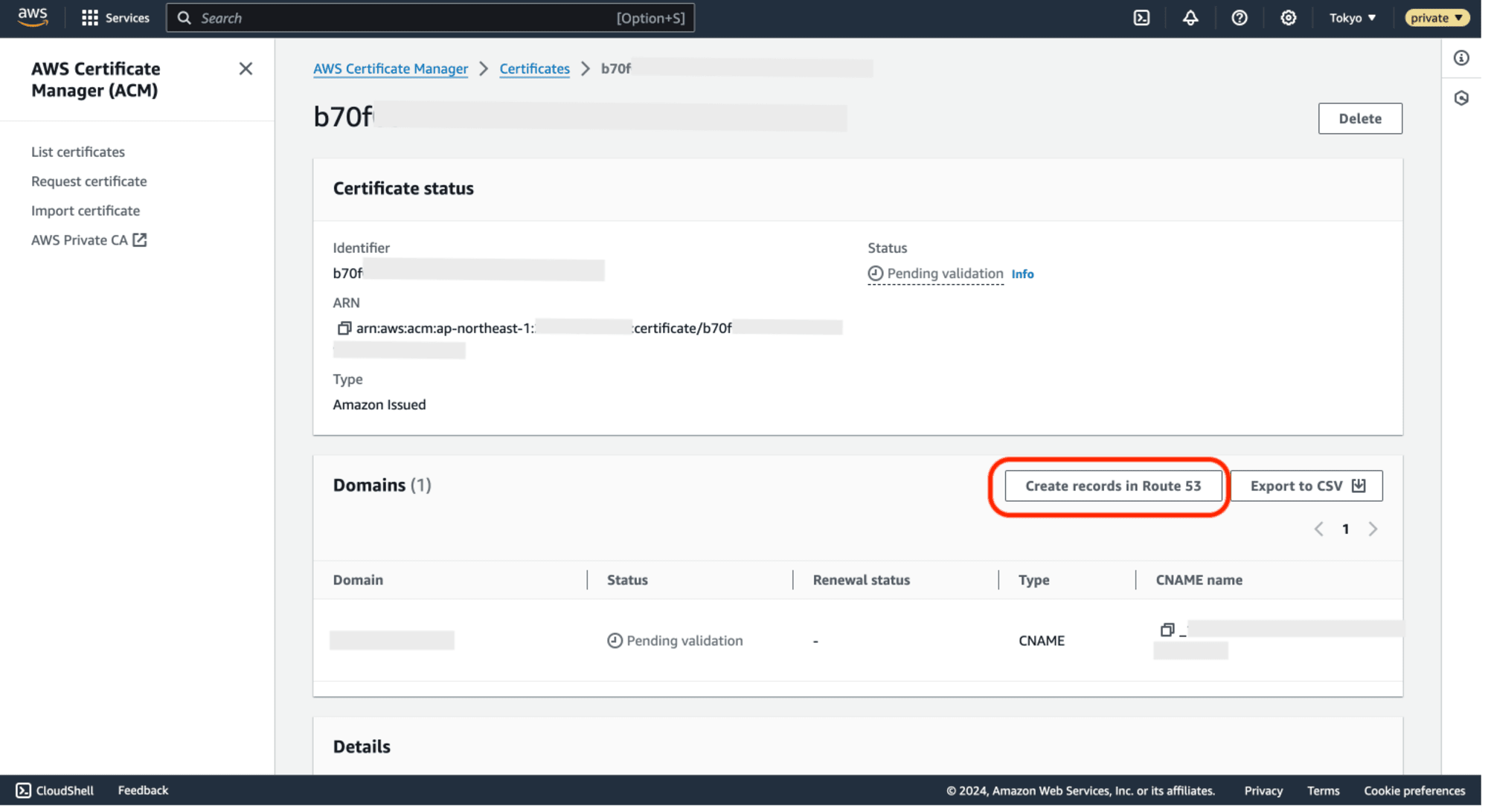Select the Request certificate menu item
This screenshot has width=1488, height=812.
point(89,181)
